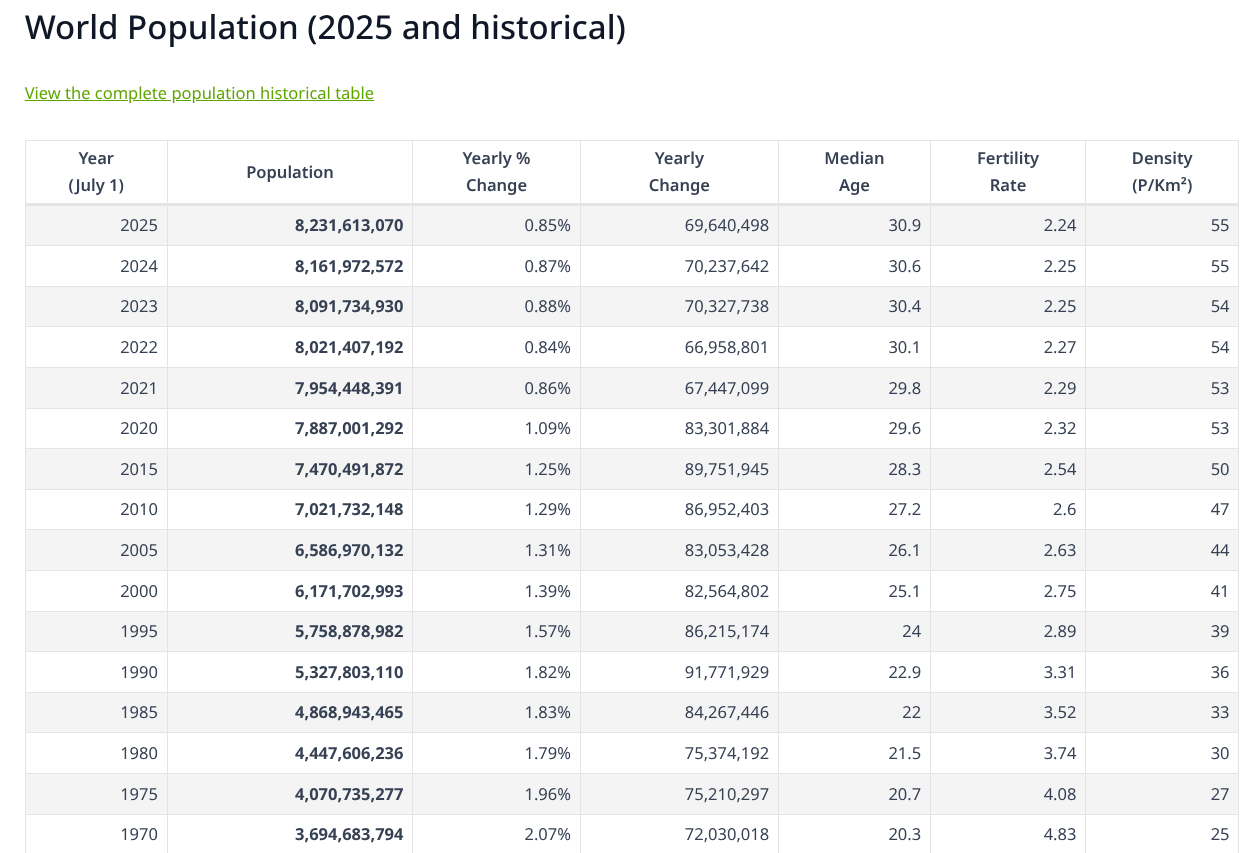Screen dimensions: 1244x853
Task: Select the 1985 year cell
Action: coord(96,713)
